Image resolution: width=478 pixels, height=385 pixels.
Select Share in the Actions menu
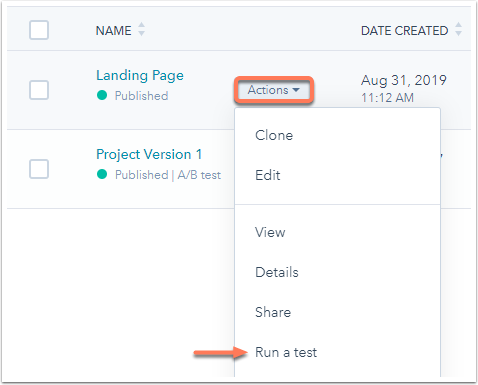click(x=273, y=312)
